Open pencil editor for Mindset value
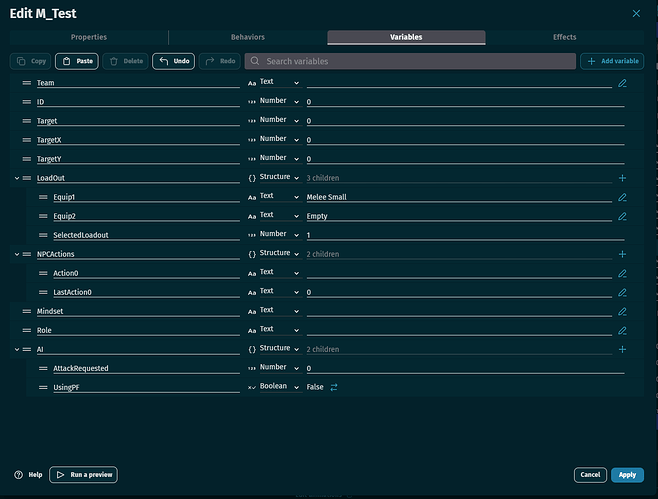This screenshot has height=499, width=658. click(x=622, y=311)
